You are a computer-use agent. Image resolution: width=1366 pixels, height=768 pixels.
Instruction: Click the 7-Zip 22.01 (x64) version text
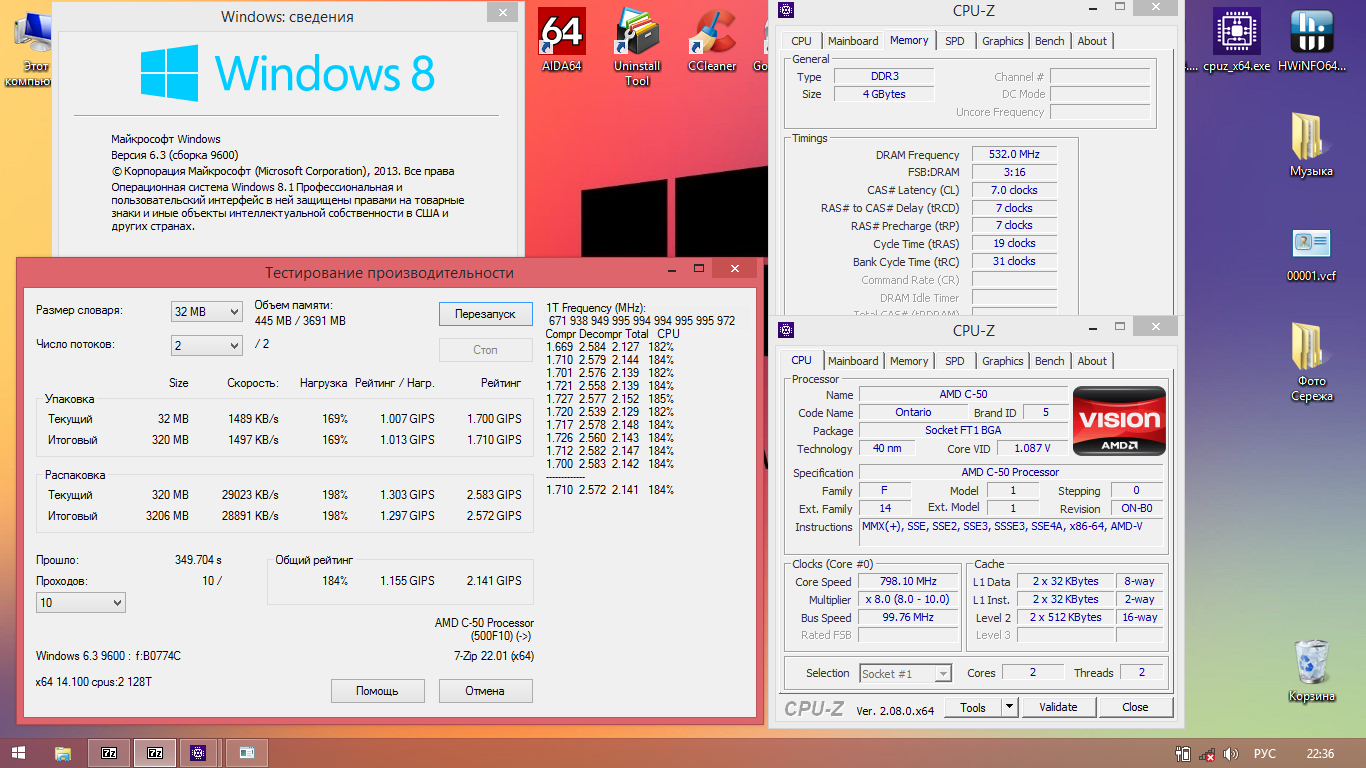pos(494,656)
